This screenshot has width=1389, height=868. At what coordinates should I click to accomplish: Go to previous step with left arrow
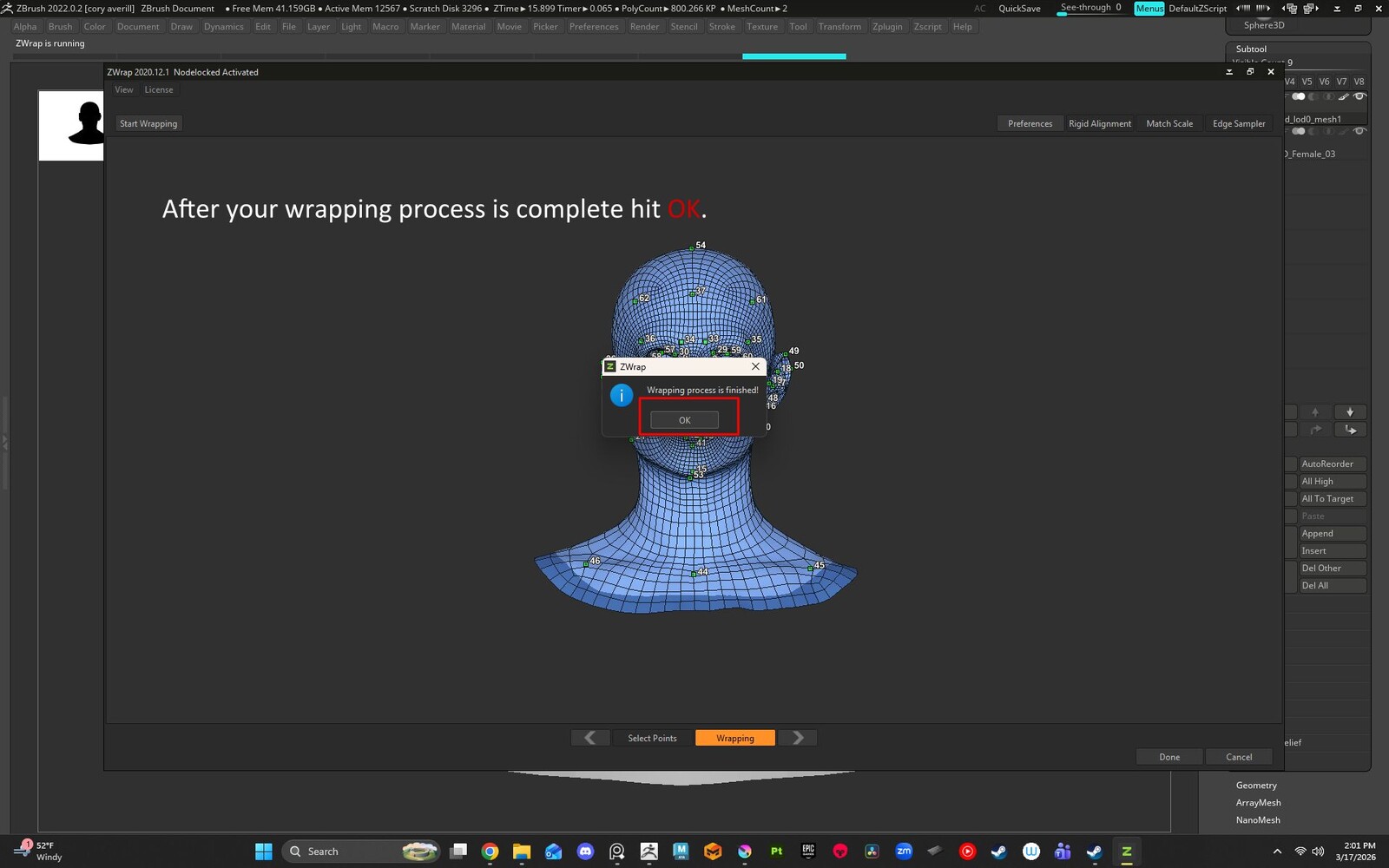pyautogui.click(x=590, y=738)
